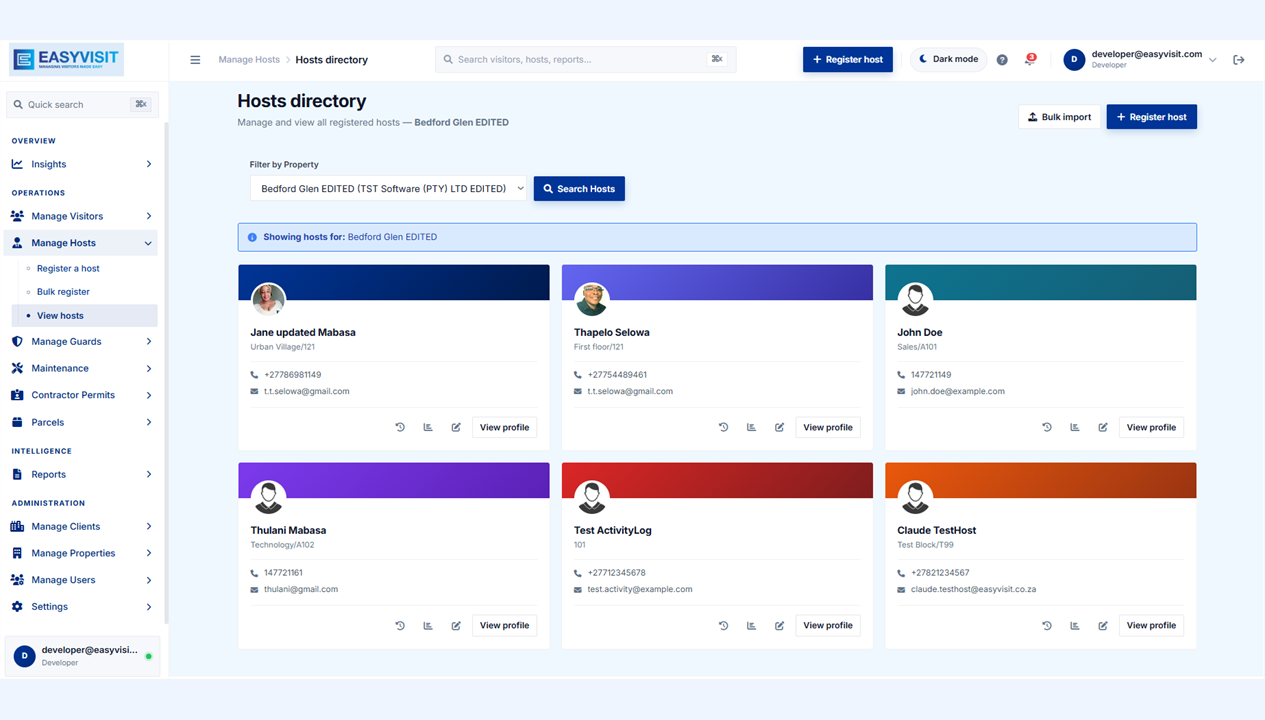Open stats chart icon on Thapelo Selowa card

click(x=752, y=427)
